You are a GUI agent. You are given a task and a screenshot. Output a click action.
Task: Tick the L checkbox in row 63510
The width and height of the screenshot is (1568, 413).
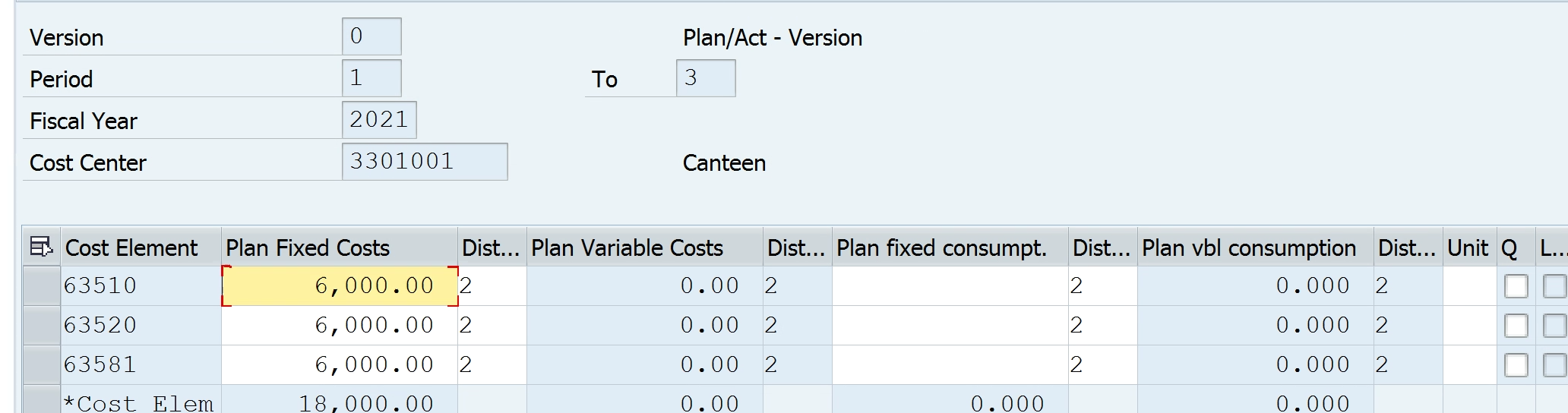[1554, 286]
